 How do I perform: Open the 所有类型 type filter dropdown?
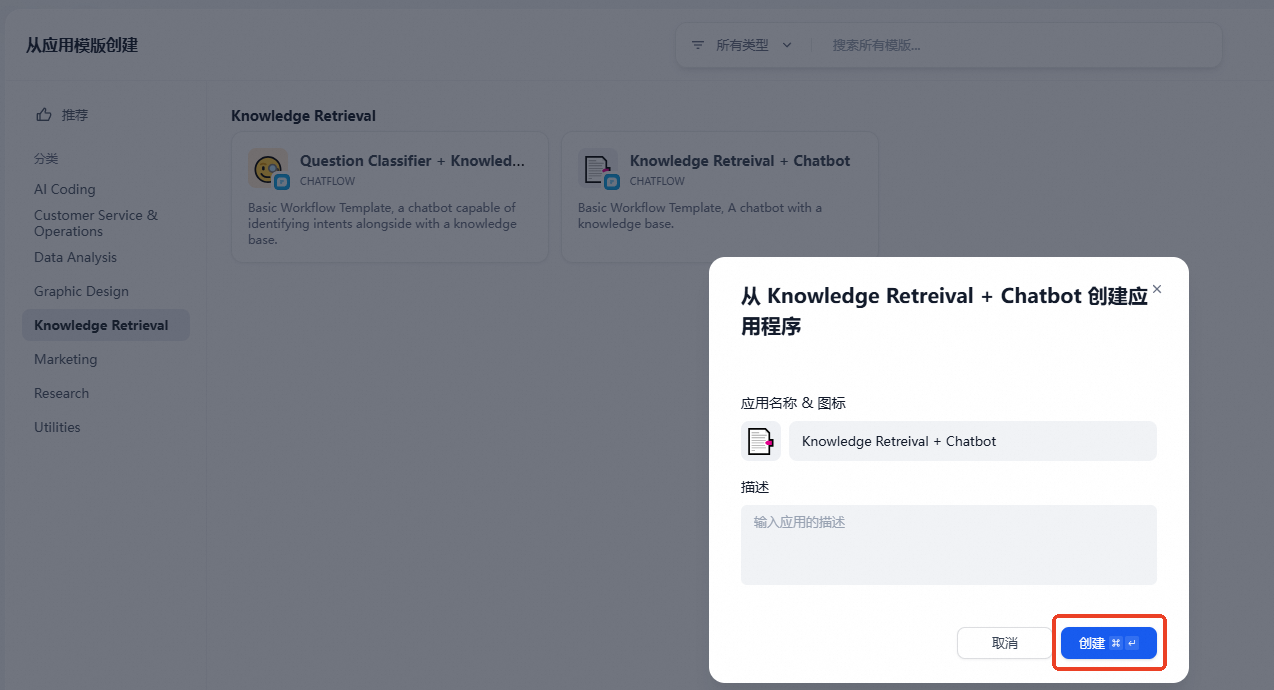[741, 45]
